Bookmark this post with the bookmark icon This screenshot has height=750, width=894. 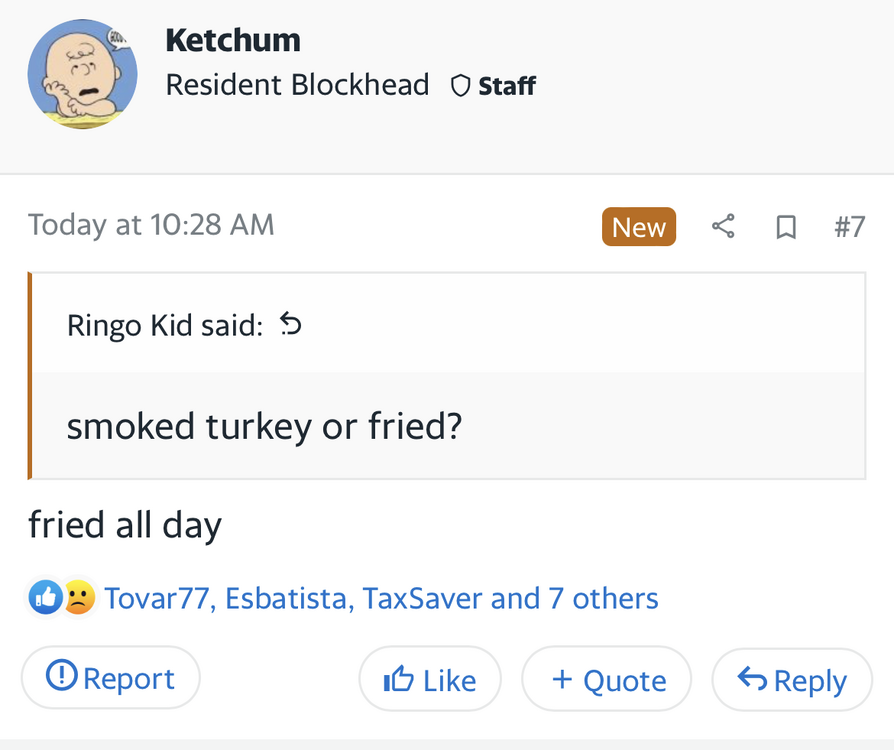coord(786,228)
